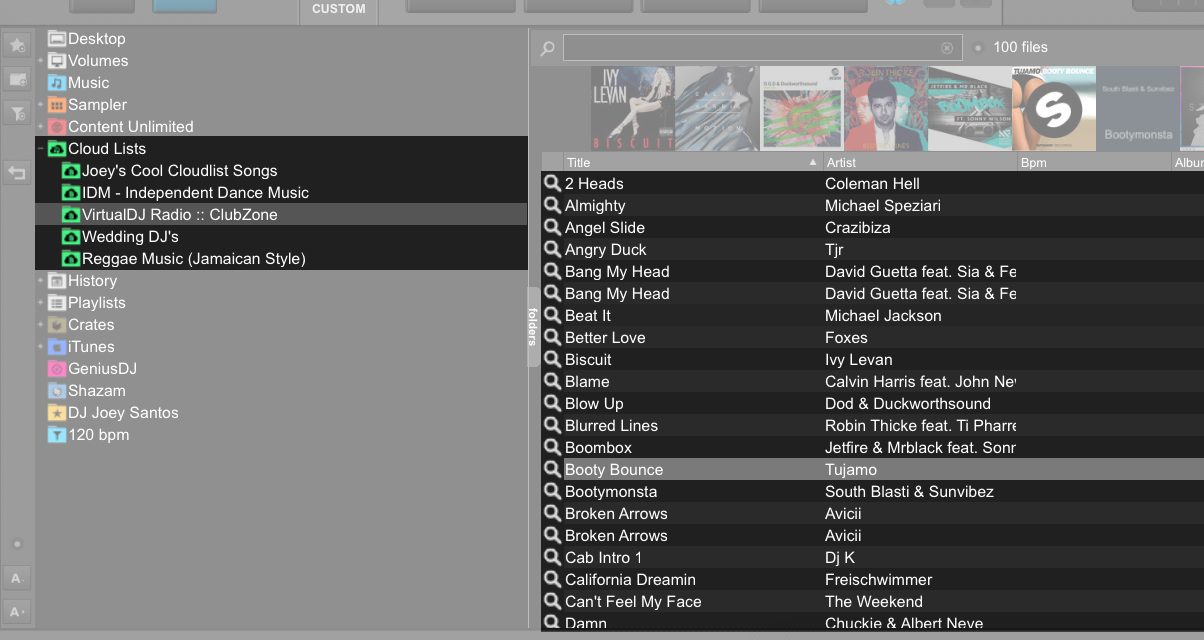The width and height of the screenshot is (1204, 640).
Task: Open IDM - Independent Dance Music list
Action: pos(195,193)
